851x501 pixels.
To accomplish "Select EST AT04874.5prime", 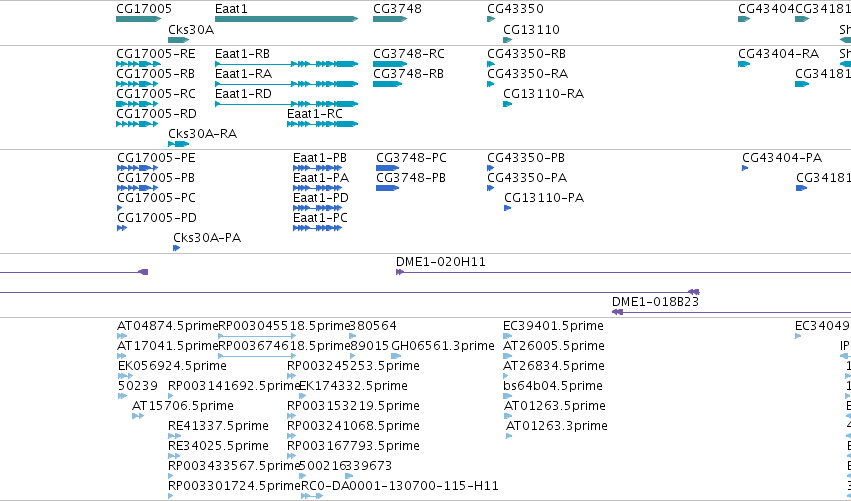I will click(x=122, y=337).
